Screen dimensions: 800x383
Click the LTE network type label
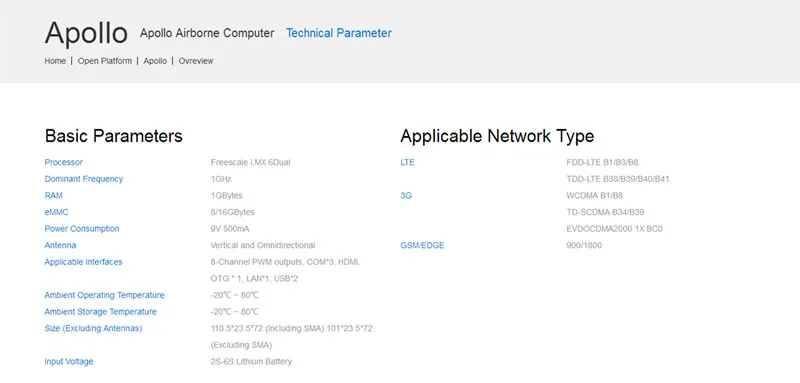pyautogui.click(x=408, y=162)
